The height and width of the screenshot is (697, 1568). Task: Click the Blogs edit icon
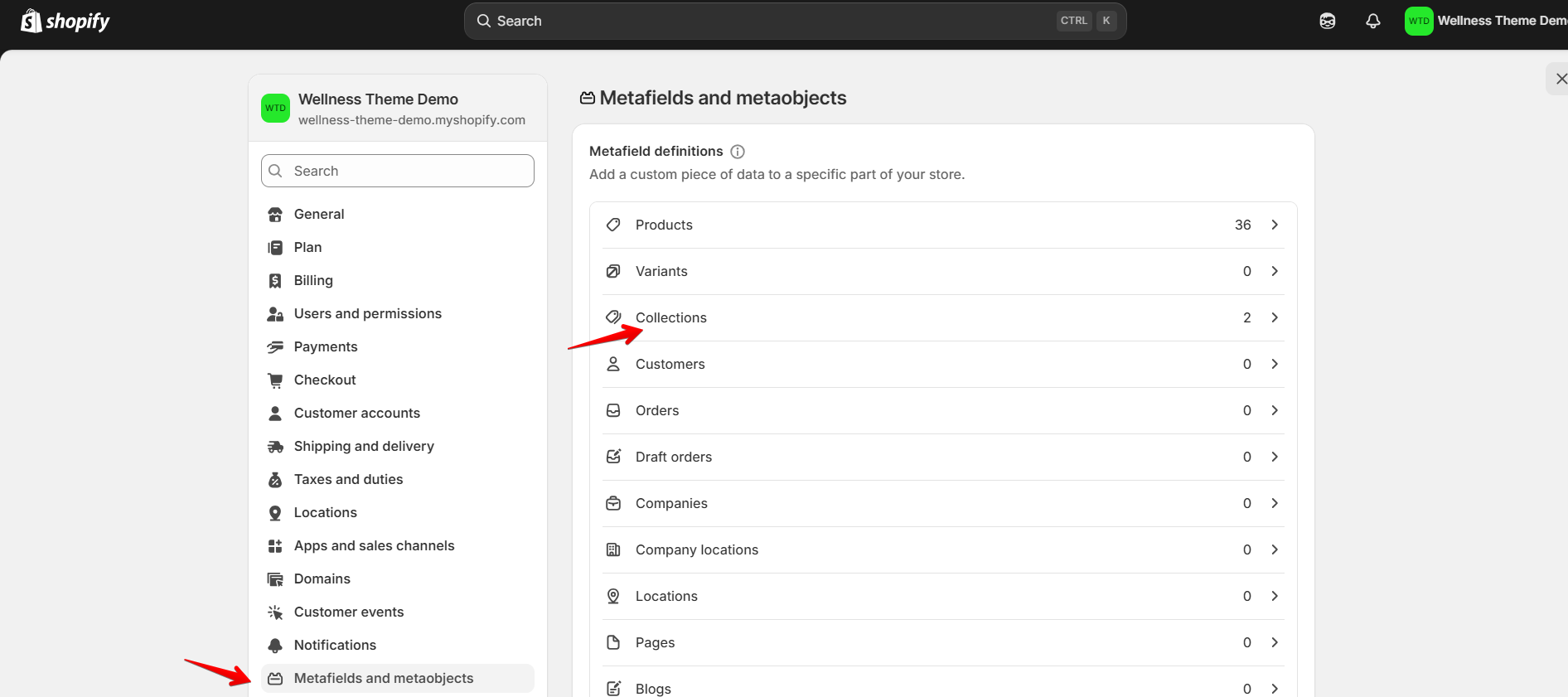pos(613,689)
